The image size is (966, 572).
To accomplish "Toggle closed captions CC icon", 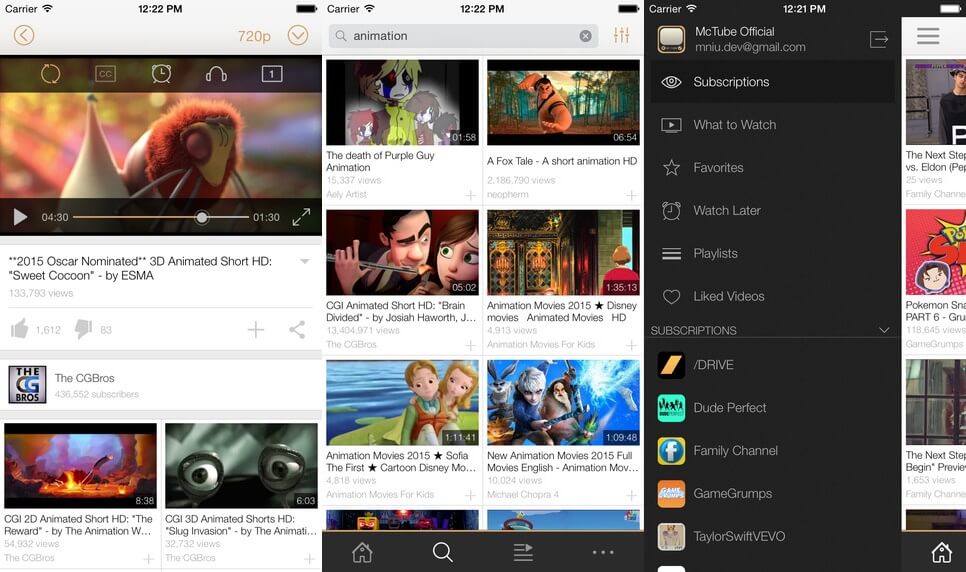I will [105, 74].
